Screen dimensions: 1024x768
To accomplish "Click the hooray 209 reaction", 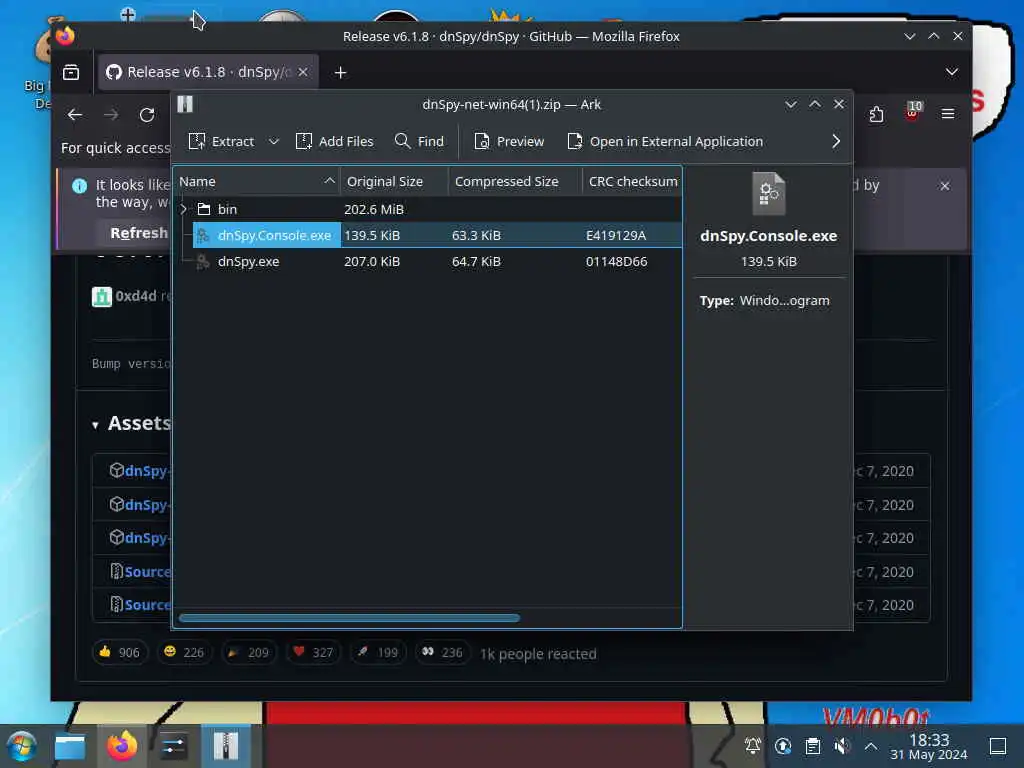I will [x=249, y=652].
